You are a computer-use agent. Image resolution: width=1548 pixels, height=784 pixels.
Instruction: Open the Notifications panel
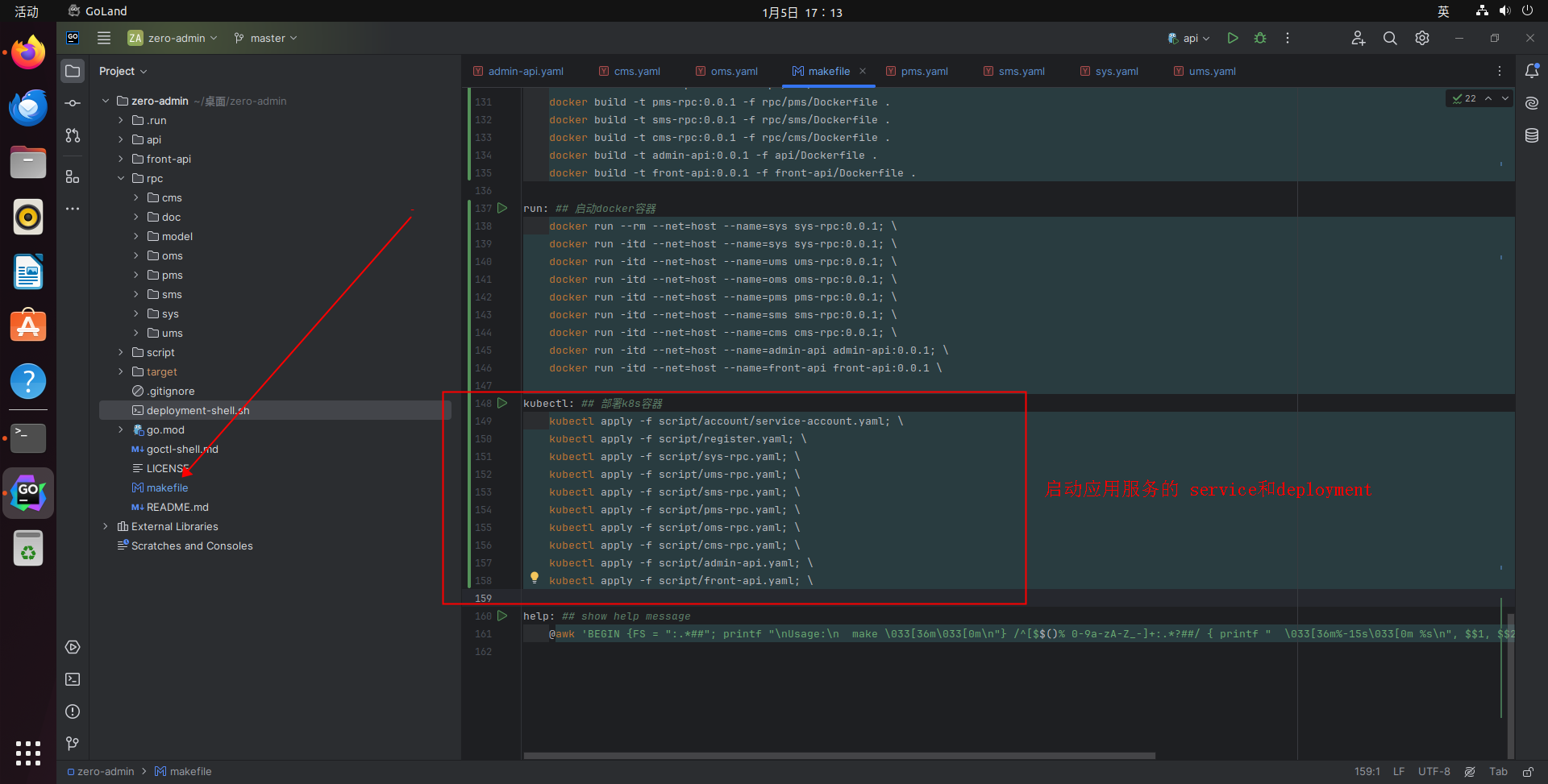point(1532,71)
